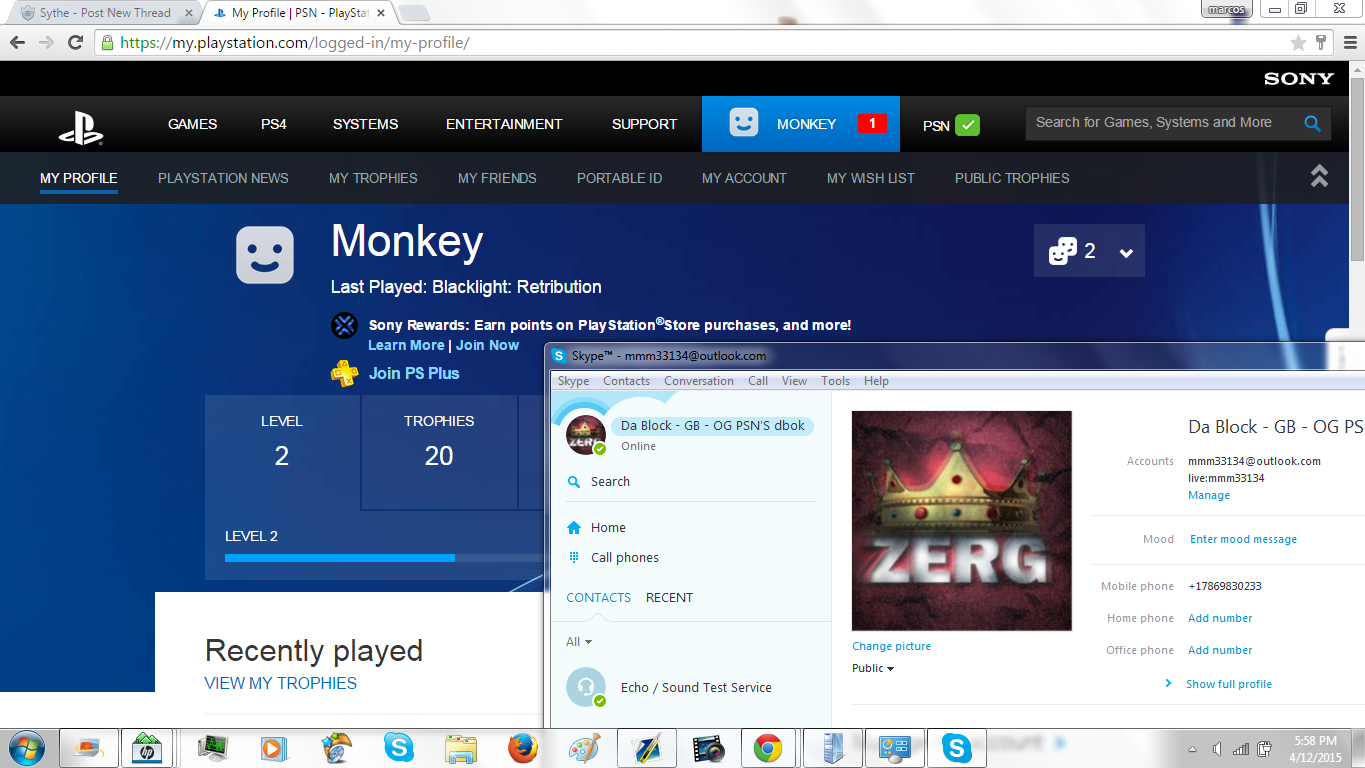
Task: Click the Sony Rewards round icon
Action: [344, 325]
